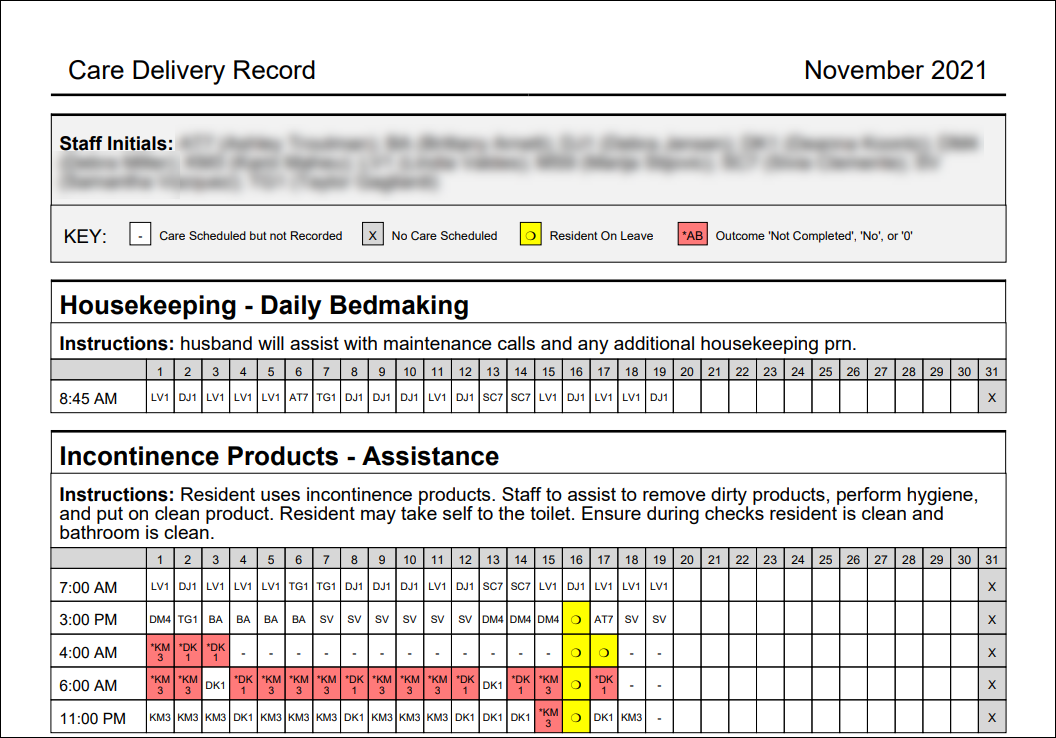Click the '4:00 AM' row label
The image size is (1056, 738).
88,652
